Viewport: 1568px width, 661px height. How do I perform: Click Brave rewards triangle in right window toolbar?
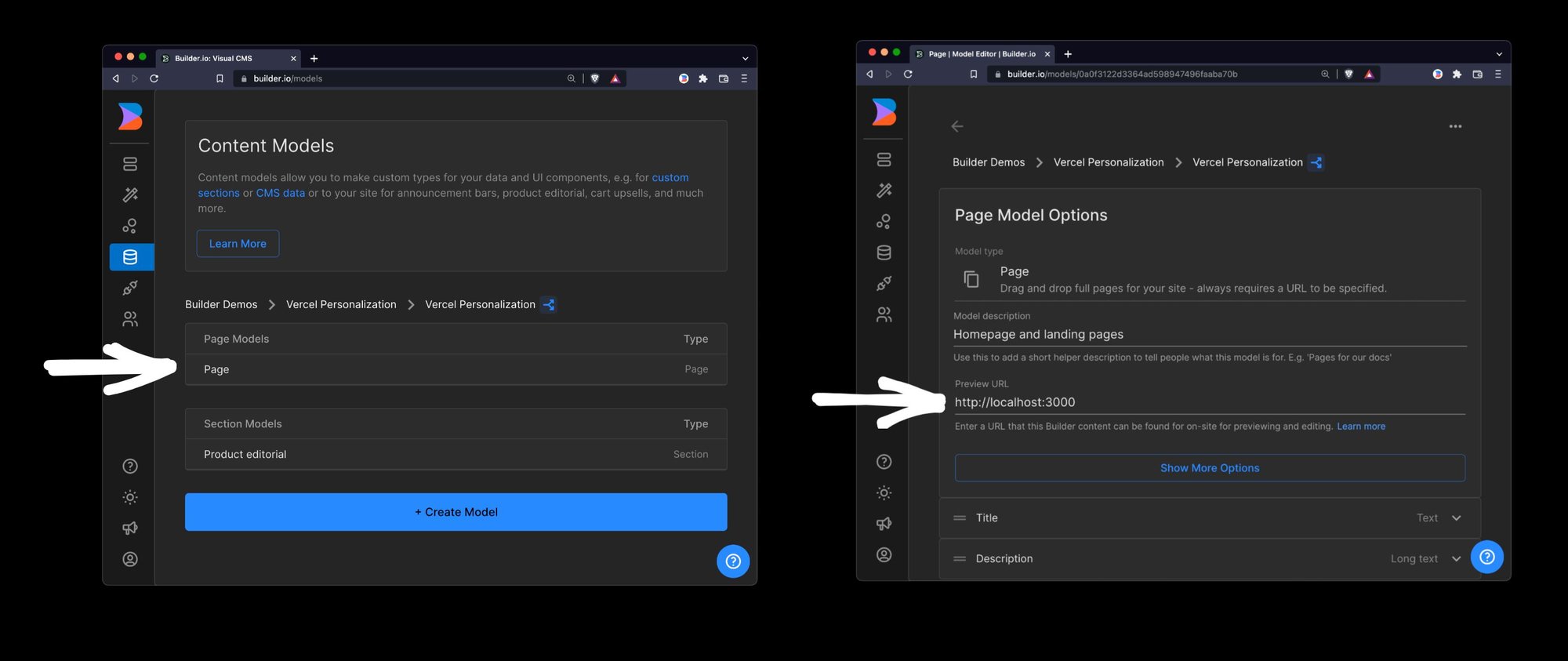coord(1369,74)
